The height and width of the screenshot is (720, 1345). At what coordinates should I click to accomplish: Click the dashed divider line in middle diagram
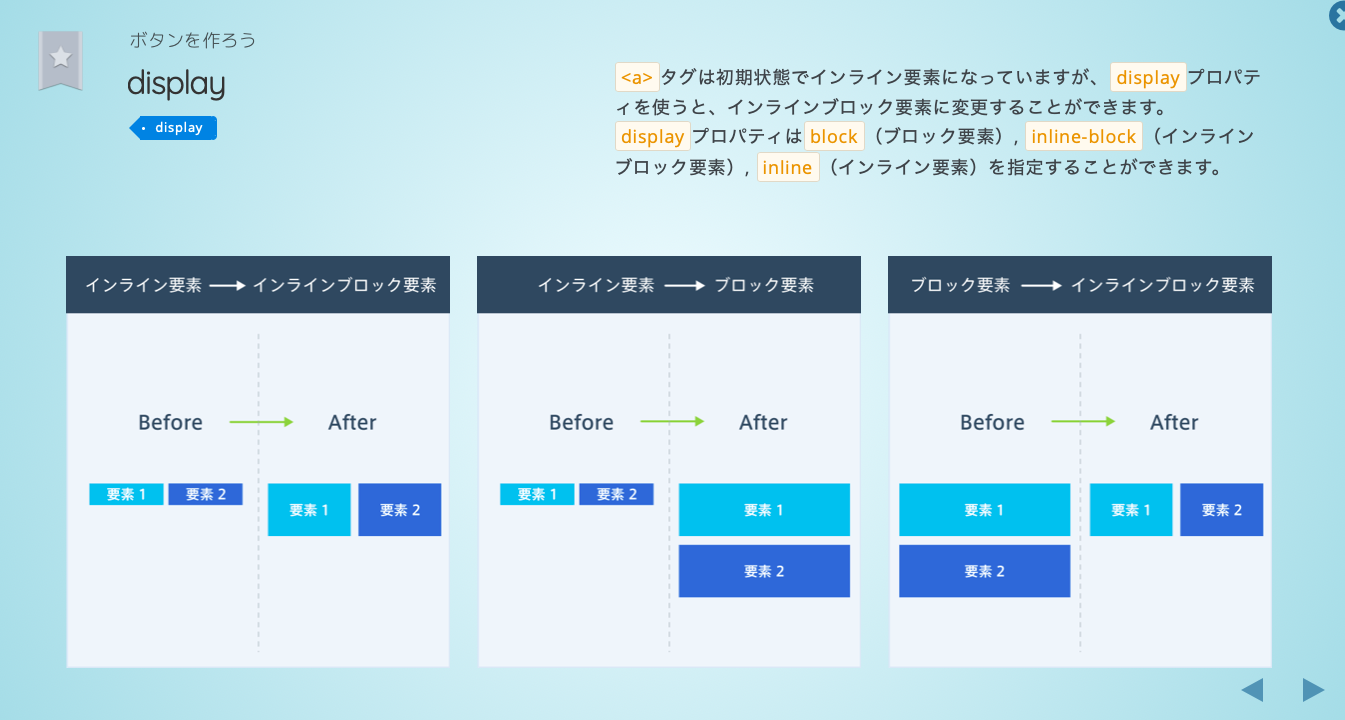pos(669,490)
